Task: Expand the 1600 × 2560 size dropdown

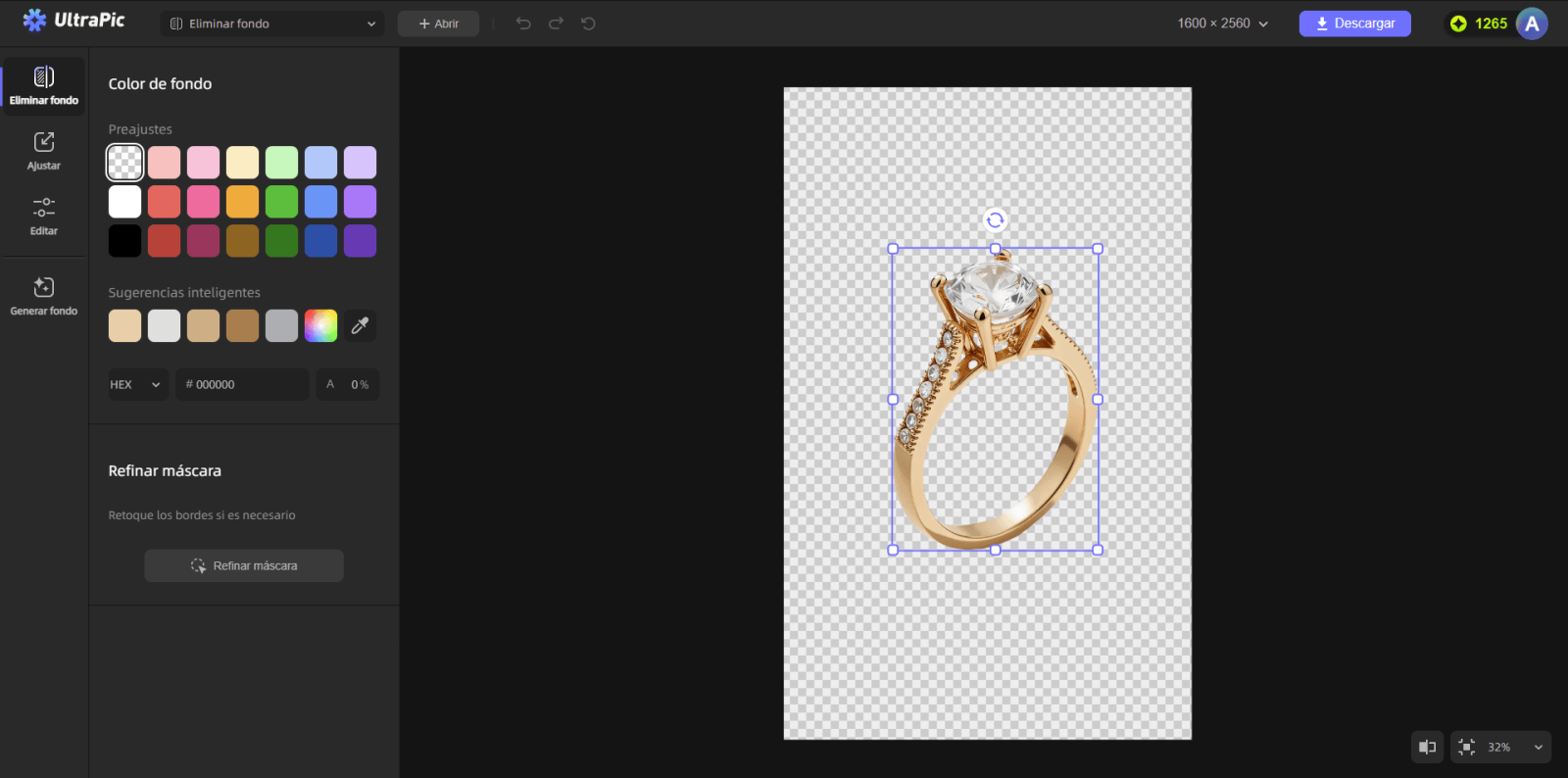Action: pyautogui.click(x=1223, y=24)
